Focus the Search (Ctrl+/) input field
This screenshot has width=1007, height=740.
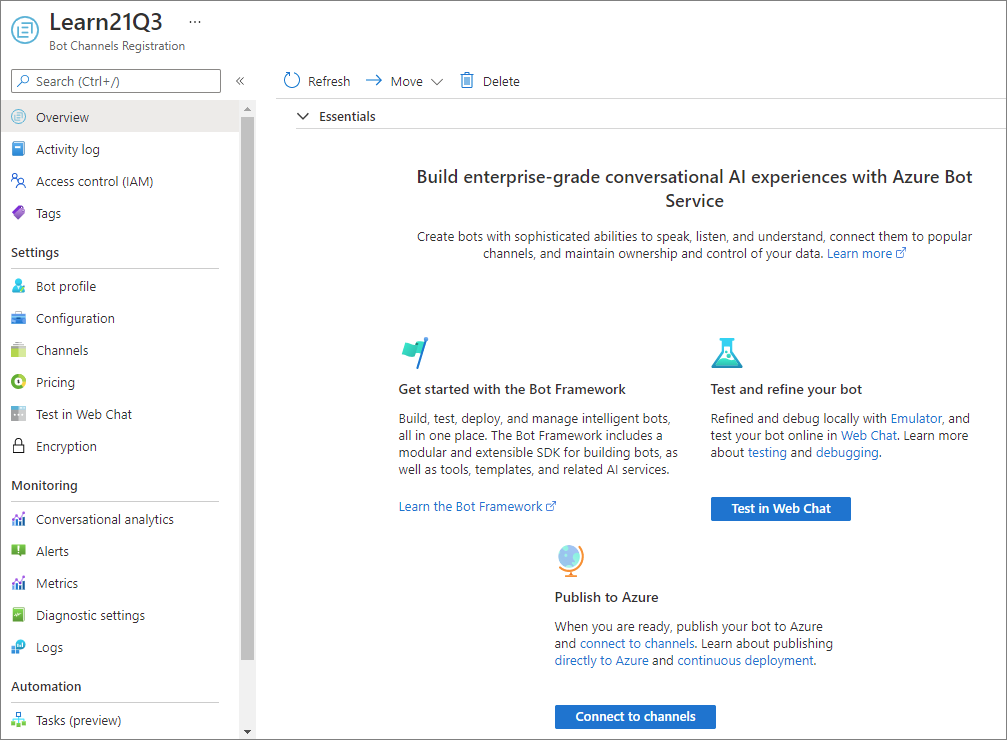[x=116, y=81]
